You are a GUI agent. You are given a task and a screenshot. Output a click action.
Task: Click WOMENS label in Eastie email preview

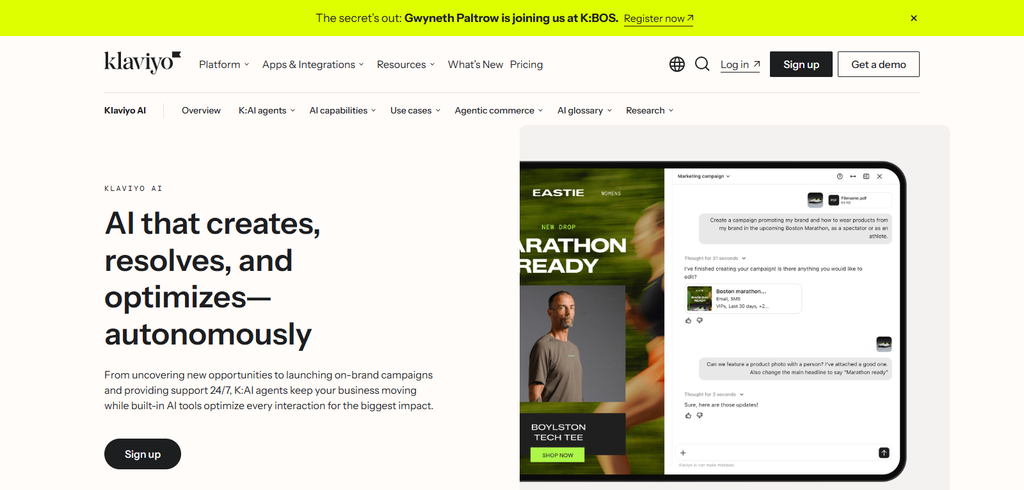click(611, 193)
